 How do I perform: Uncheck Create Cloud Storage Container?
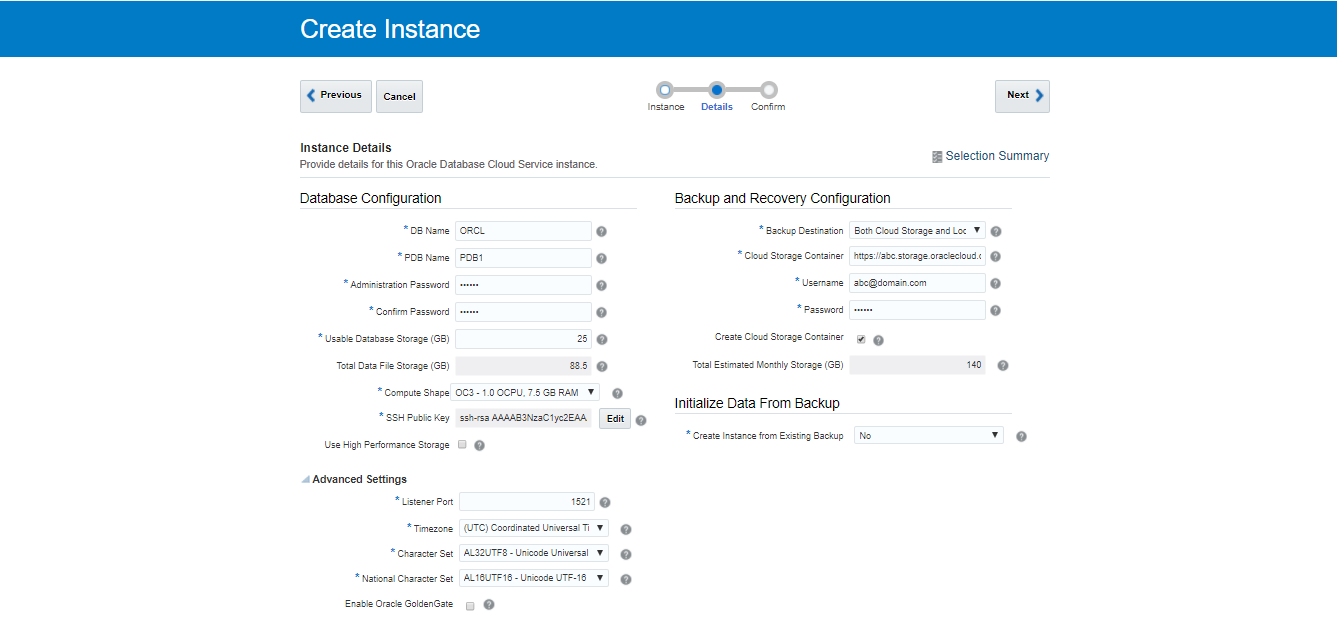[861, 339]
